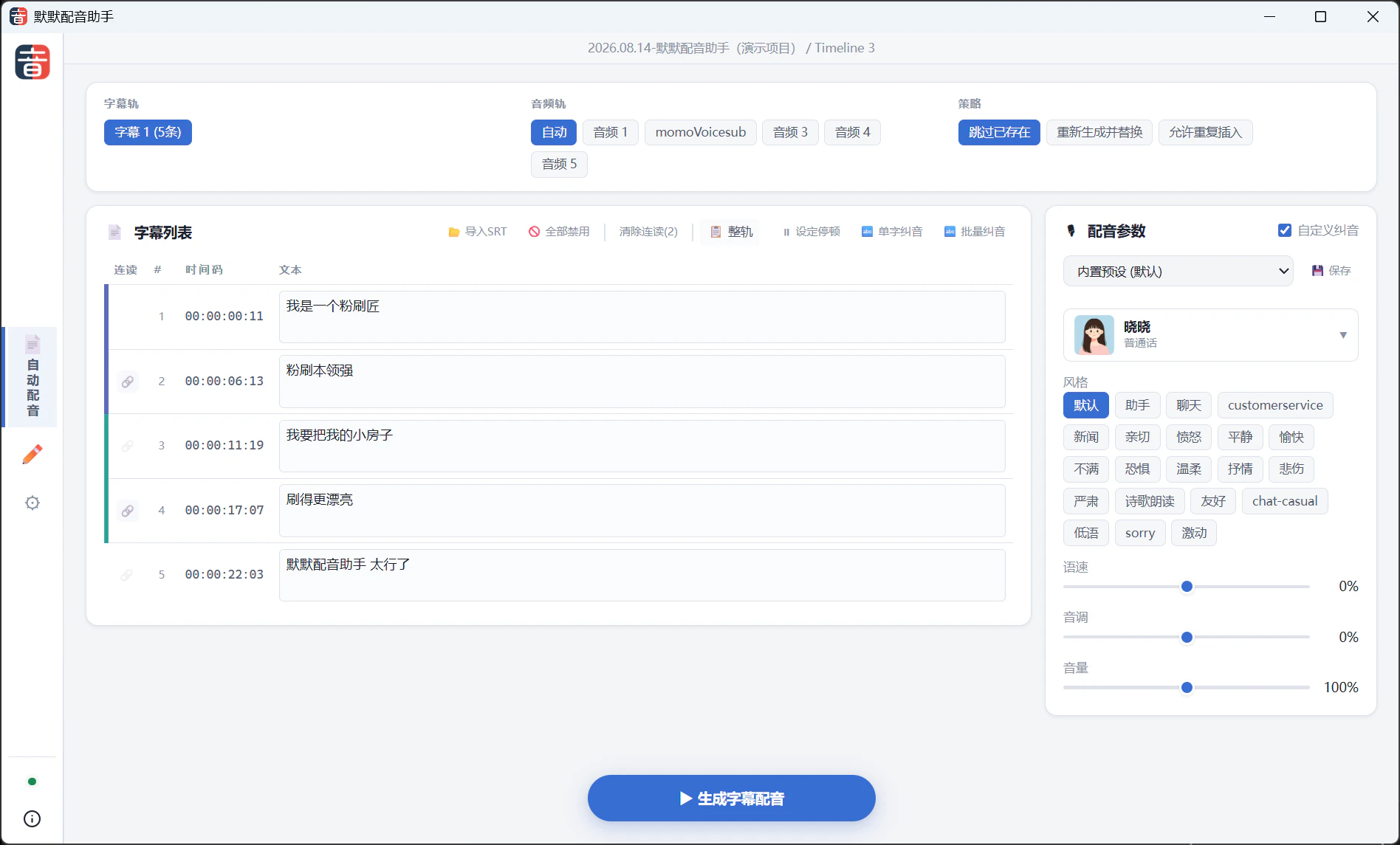
Task: Choose the momoVoicesub audio track
Action: click(700, 132)
